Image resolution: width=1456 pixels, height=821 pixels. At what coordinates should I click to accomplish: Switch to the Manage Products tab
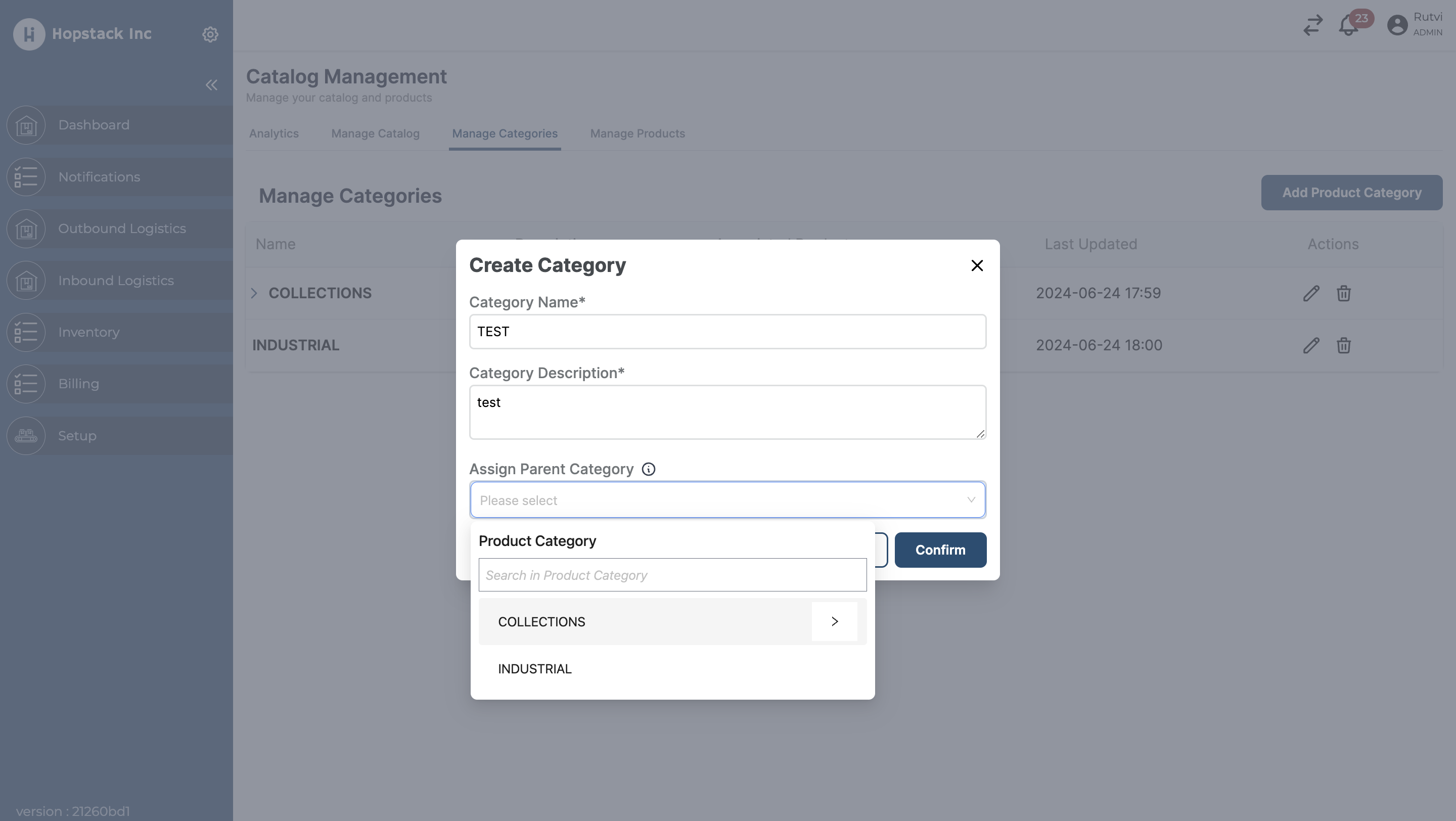(x=637, y=133)
